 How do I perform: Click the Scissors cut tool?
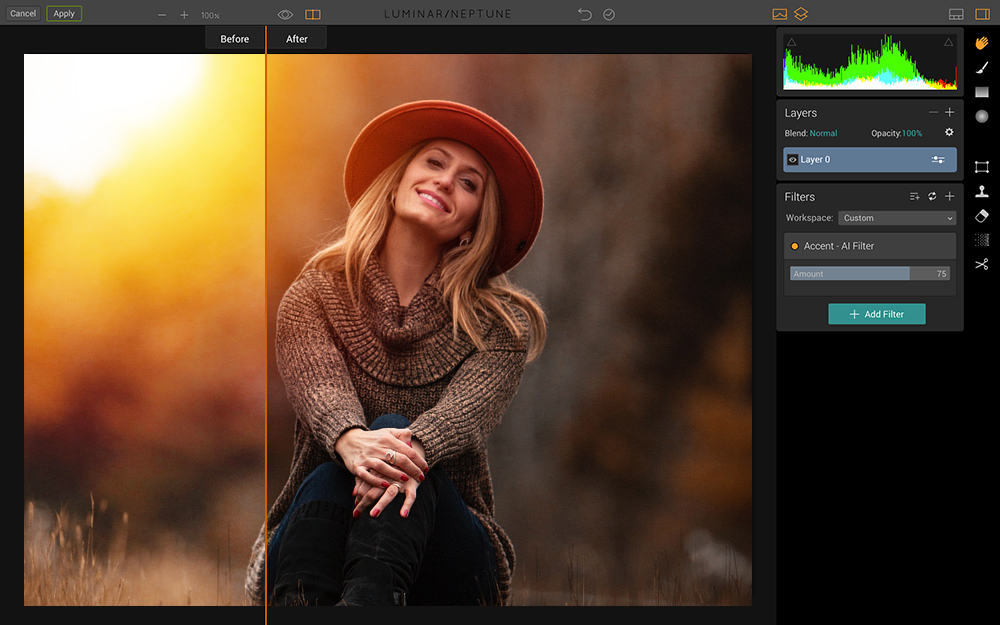(982, 264)
